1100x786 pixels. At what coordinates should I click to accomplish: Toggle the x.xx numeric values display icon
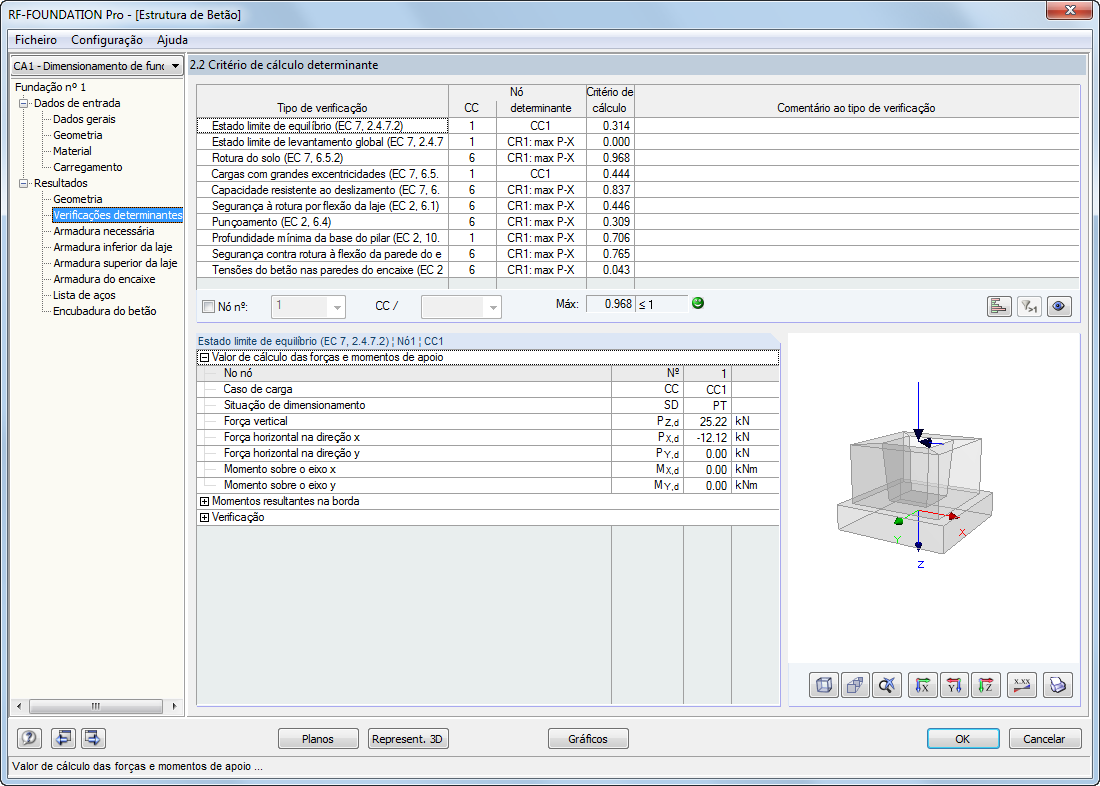click(x=1022, y=685)
